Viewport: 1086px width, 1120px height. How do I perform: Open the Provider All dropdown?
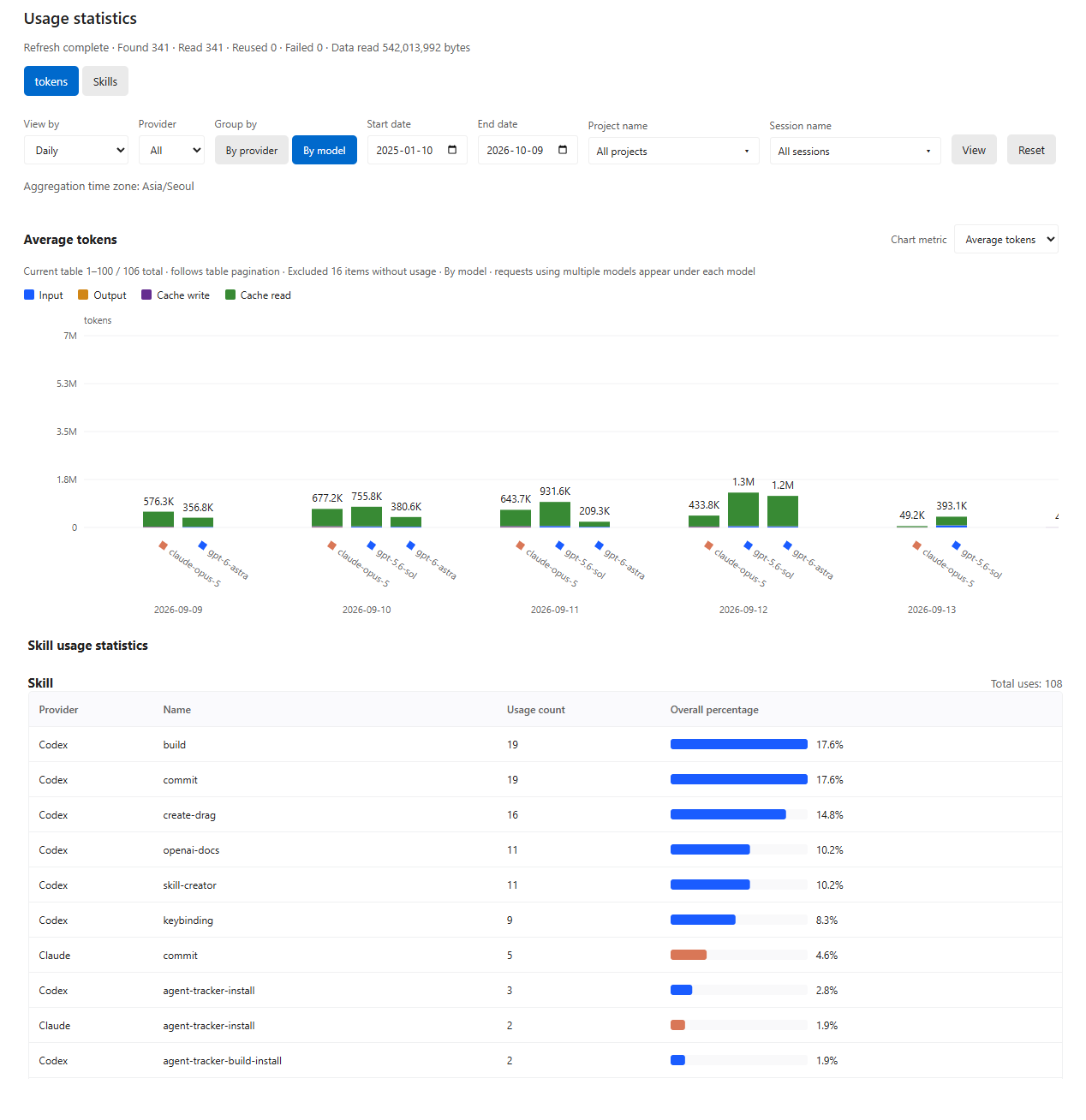[171, 150]
